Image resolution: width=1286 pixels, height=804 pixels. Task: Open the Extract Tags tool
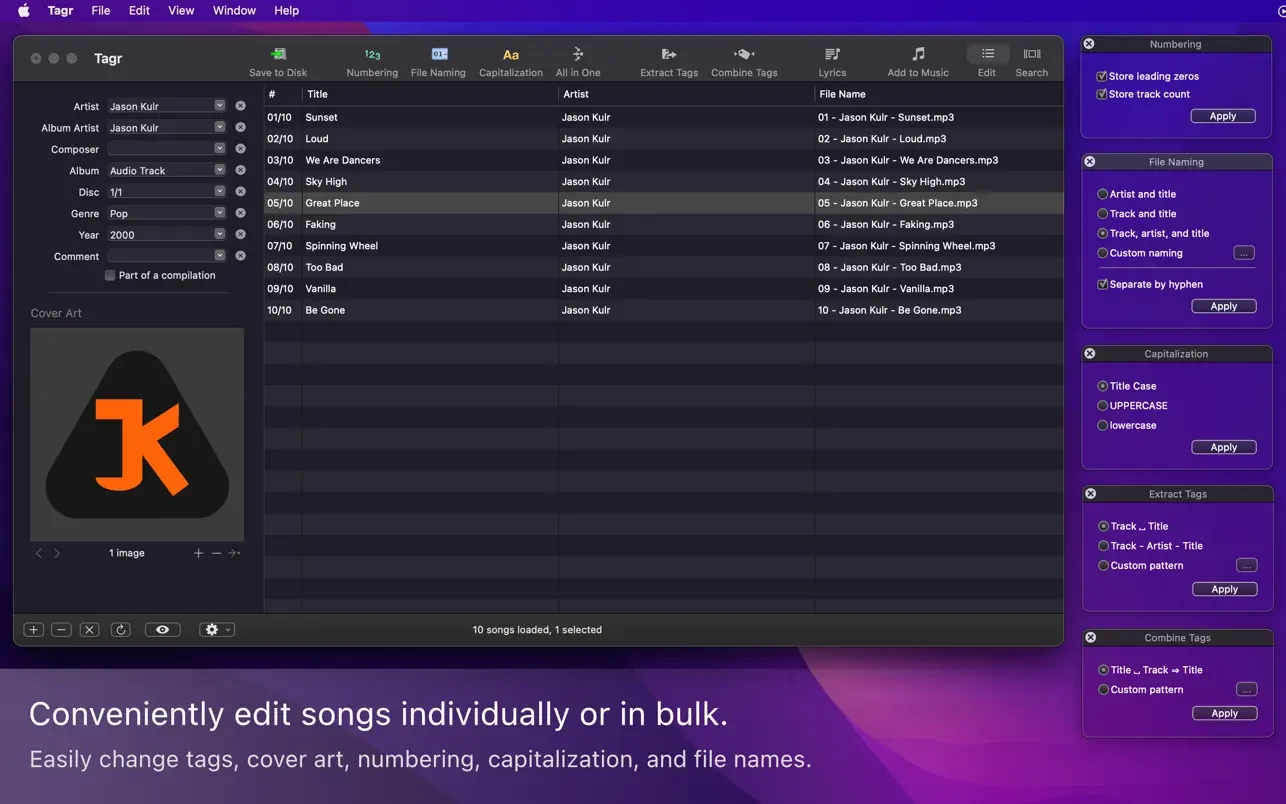[668, 58]
